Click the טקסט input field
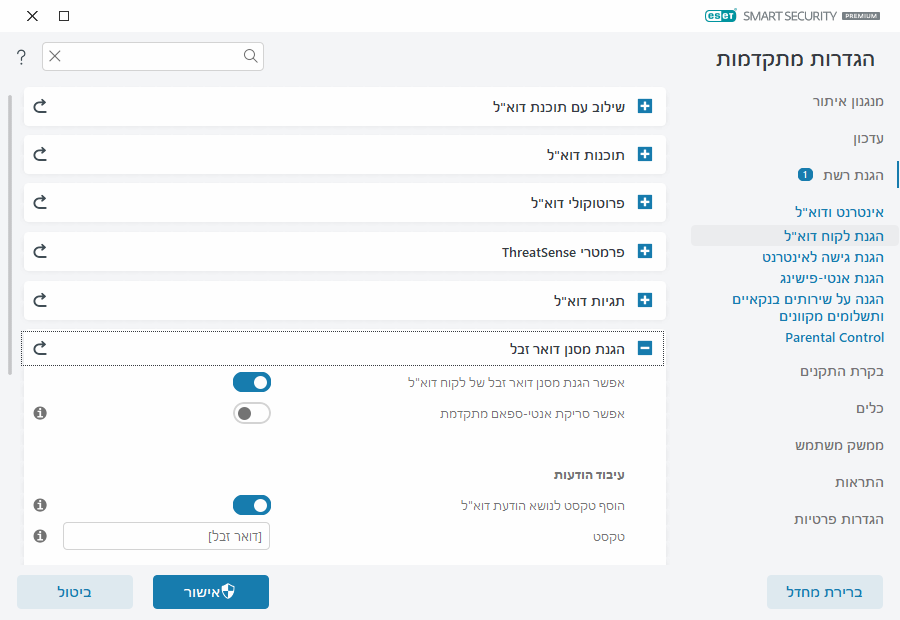The height and width of the screenshot is (620, 900). (166, 537)
